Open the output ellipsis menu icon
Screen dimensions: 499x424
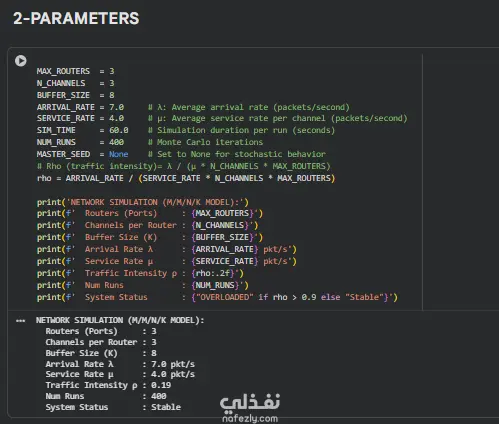coord(20,321)
